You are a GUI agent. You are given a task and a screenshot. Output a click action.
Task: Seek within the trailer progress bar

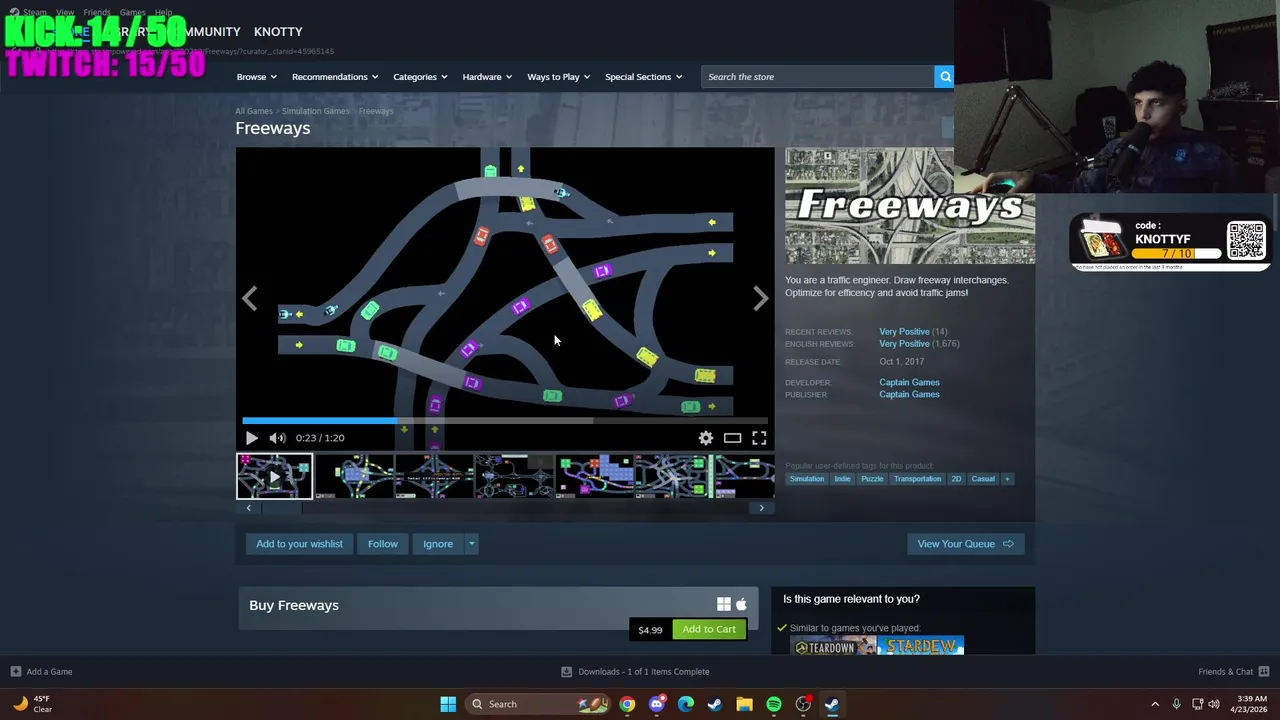[x=505, y=421]
